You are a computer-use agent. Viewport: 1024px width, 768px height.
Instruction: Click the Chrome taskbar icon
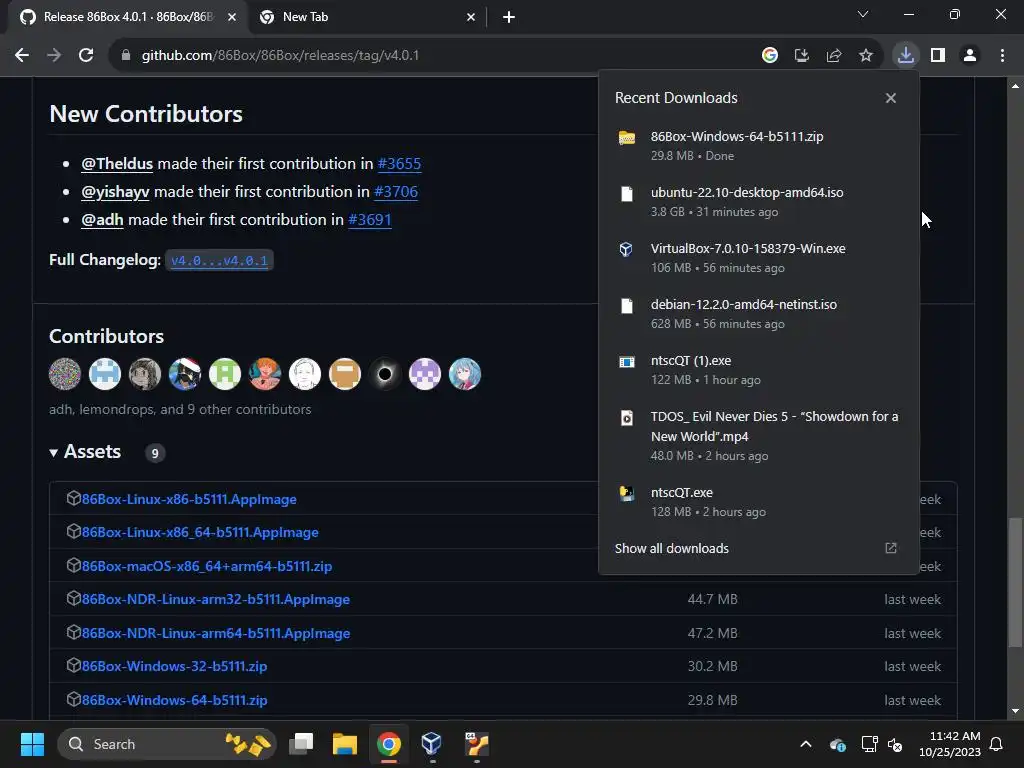[389, 744]
